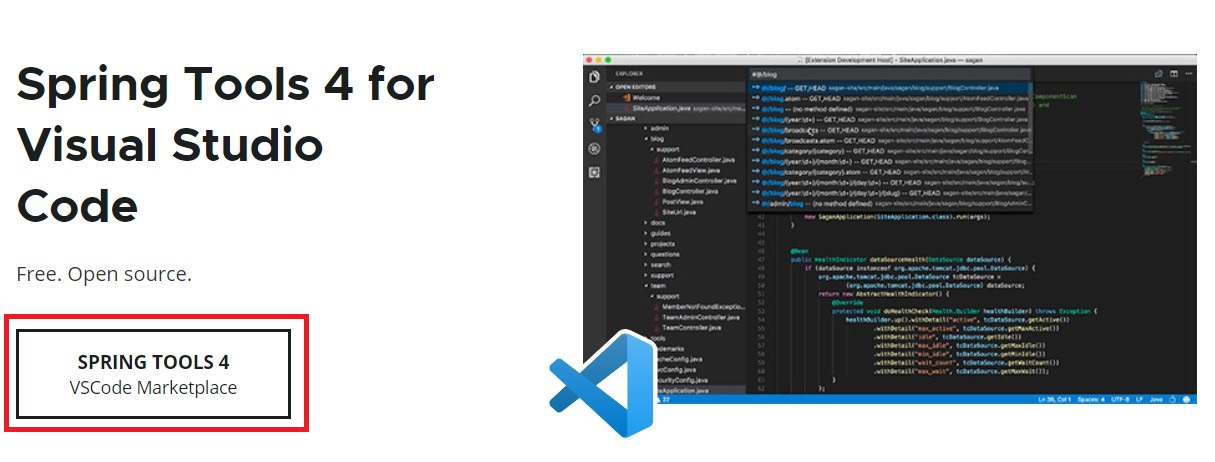Select the Explorer icon in the screenshot's activity bar
1215x462 pixels.
tap(595, 77)
